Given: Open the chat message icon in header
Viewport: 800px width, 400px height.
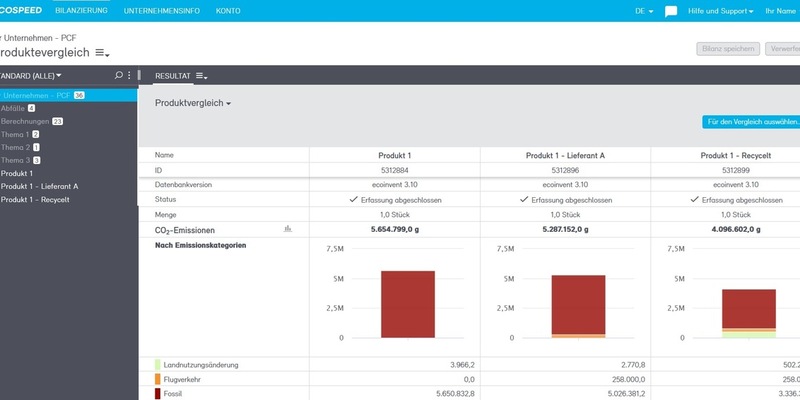Looking at the screenshot, I should 671,11.
